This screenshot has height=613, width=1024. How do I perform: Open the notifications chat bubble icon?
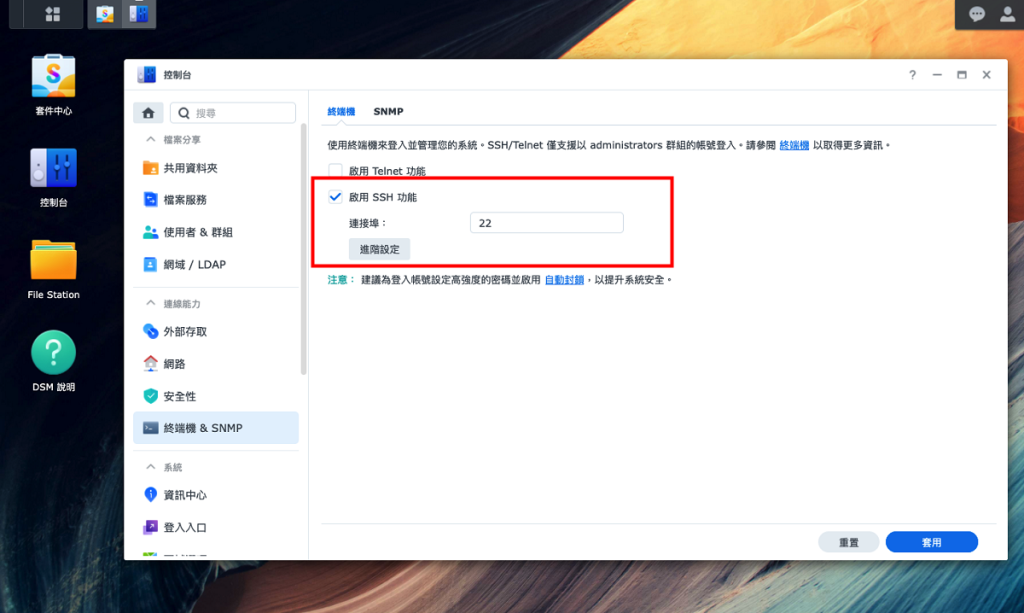click(x=977, y=14)
